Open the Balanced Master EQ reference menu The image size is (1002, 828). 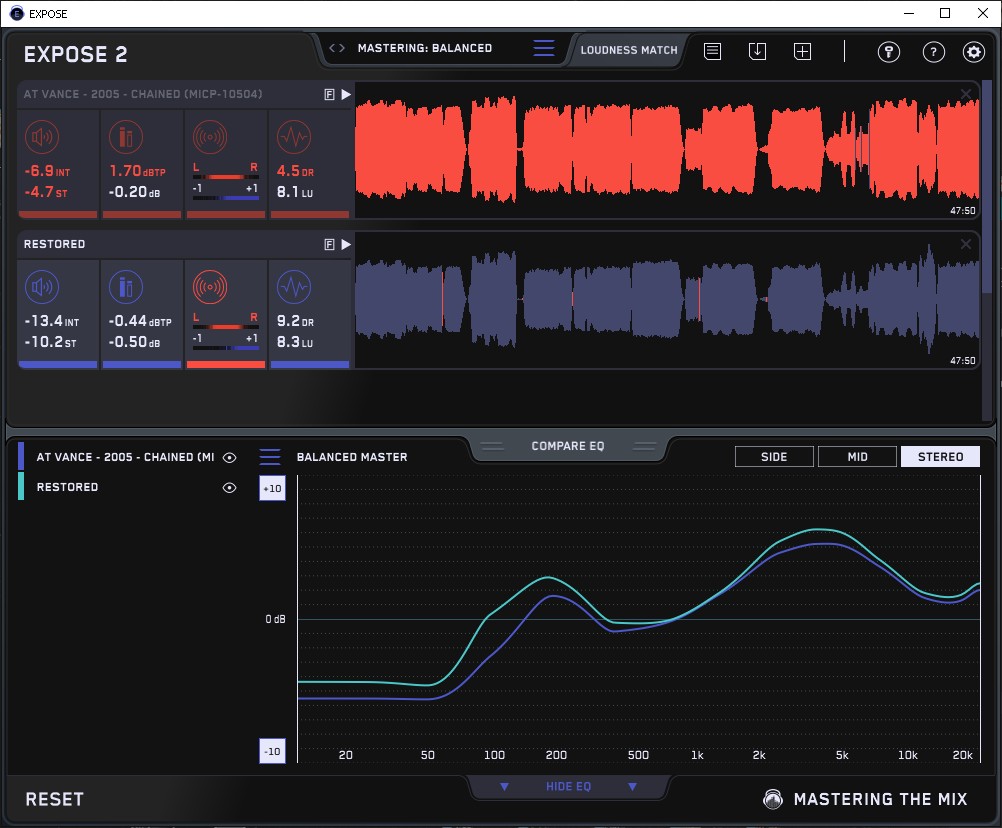(270, 457)
